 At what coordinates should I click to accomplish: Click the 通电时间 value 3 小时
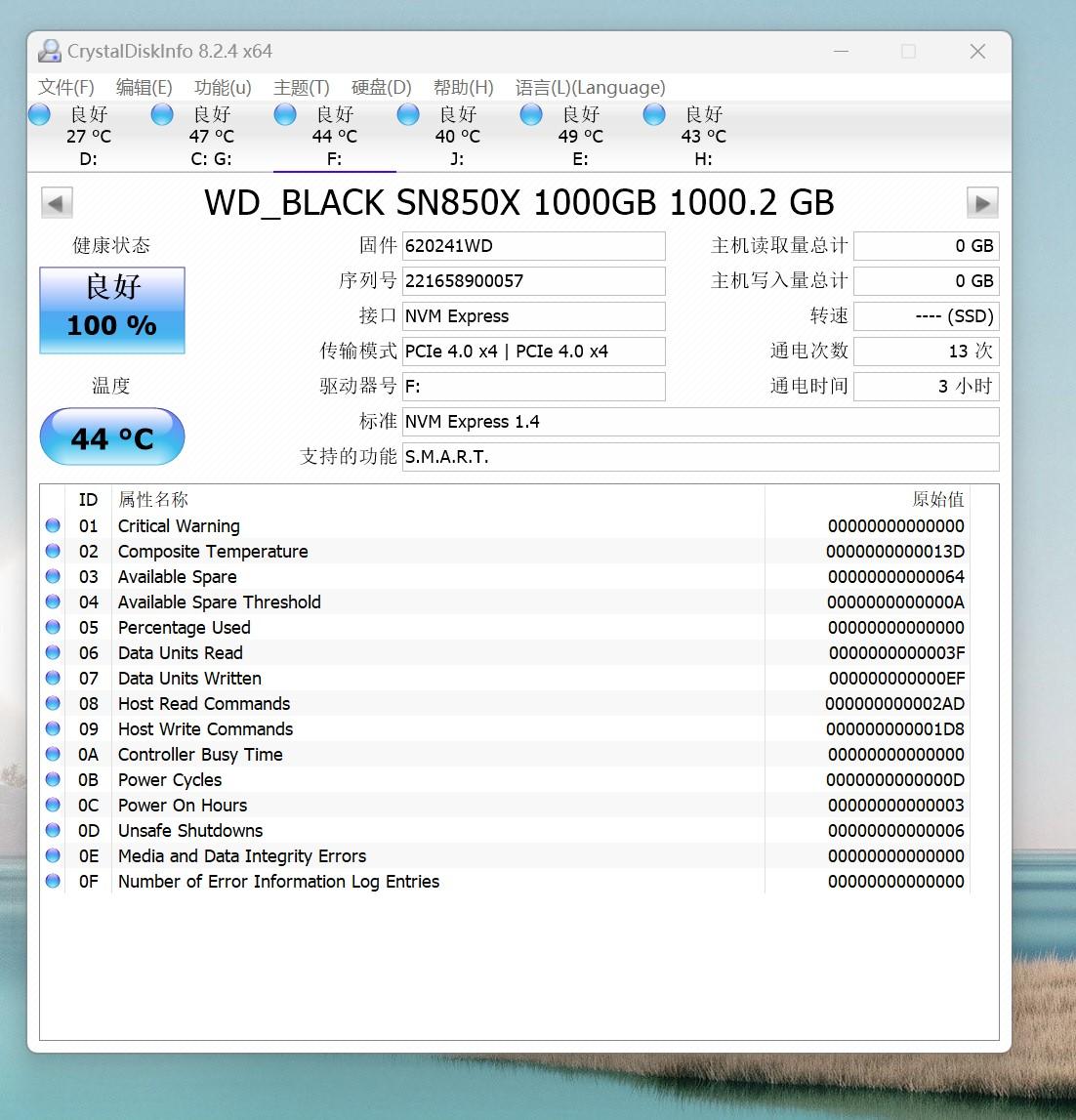(x=926, y=387)
